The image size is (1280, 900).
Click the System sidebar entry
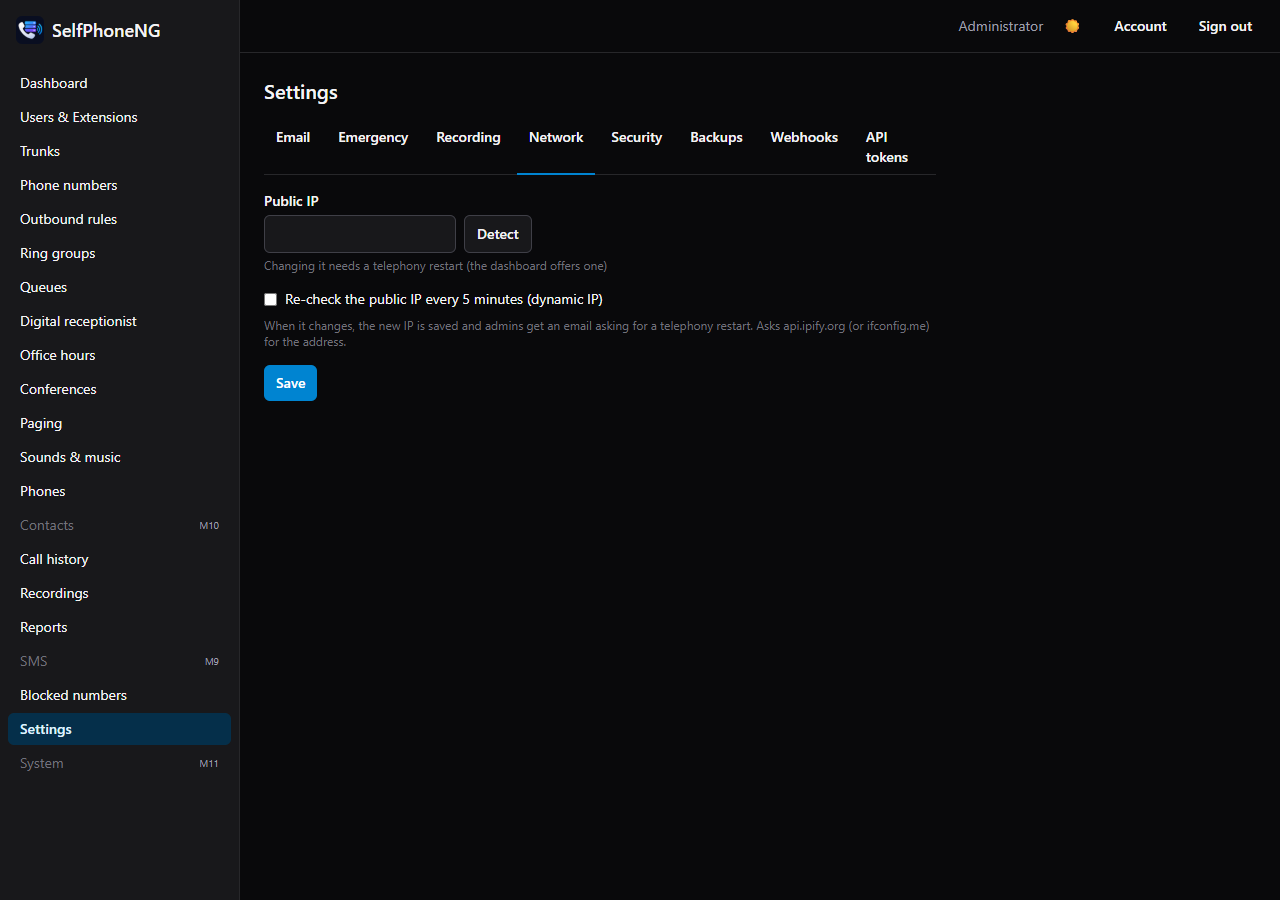[x=119, y=763]
